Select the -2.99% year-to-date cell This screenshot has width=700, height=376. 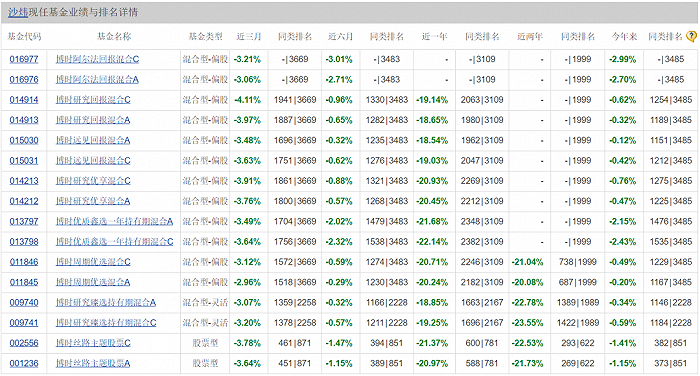[x=622, y=59]
